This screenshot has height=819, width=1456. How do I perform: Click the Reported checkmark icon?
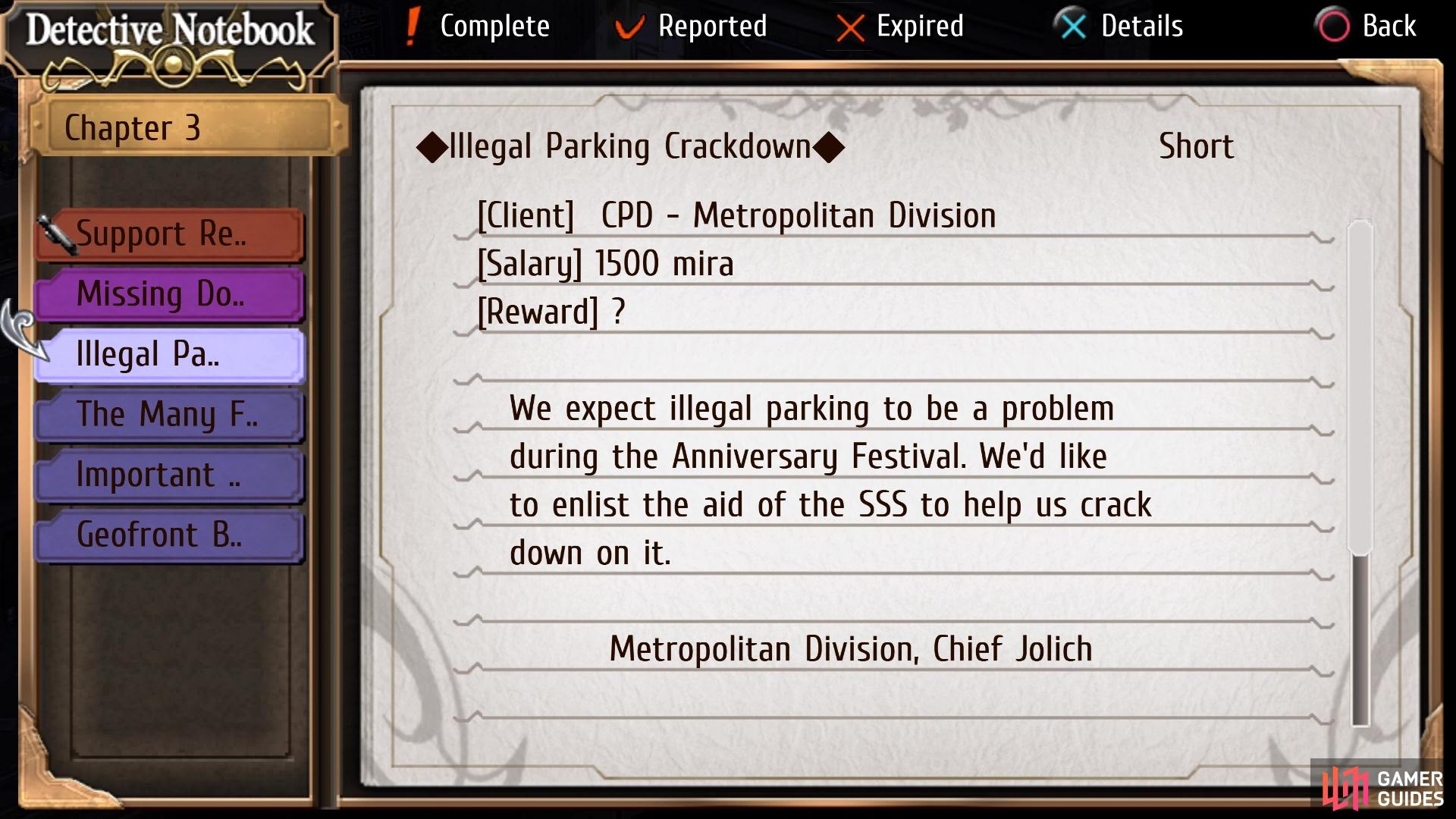point(629,28)
